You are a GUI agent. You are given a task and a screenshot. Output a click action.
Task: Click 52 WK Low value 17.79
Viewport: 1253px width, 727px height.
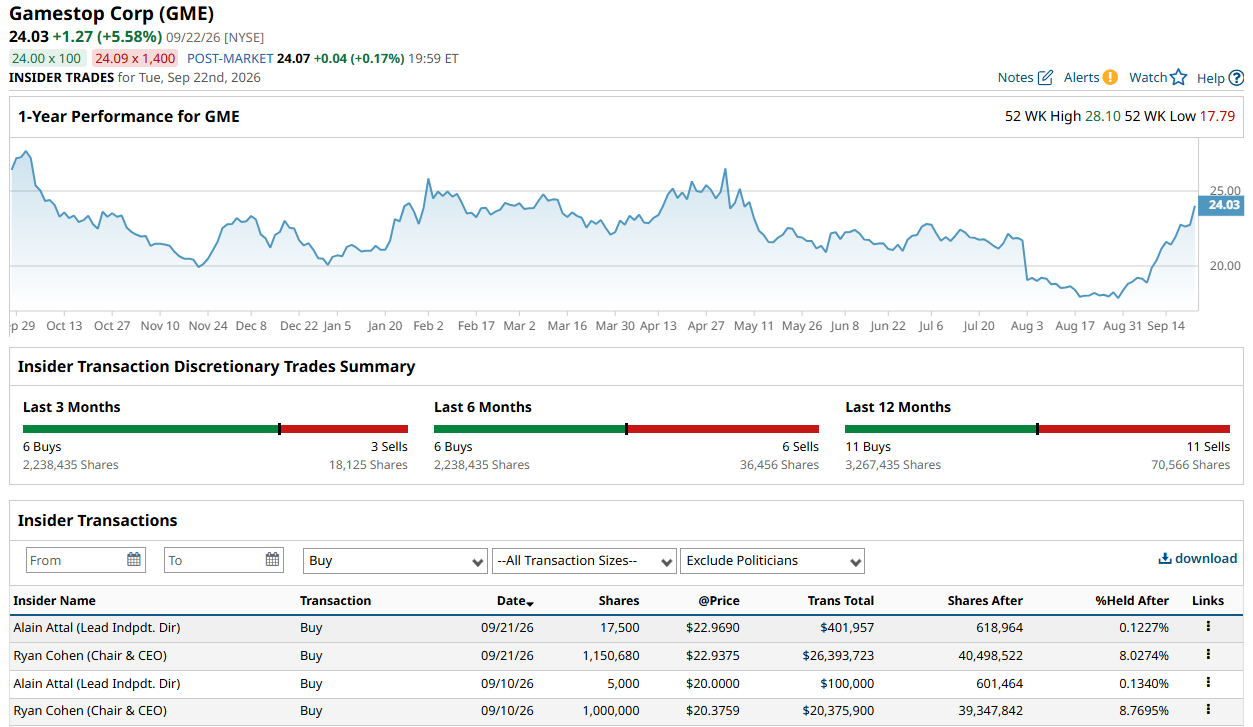pyautogui.click(x=1217, y=116)
